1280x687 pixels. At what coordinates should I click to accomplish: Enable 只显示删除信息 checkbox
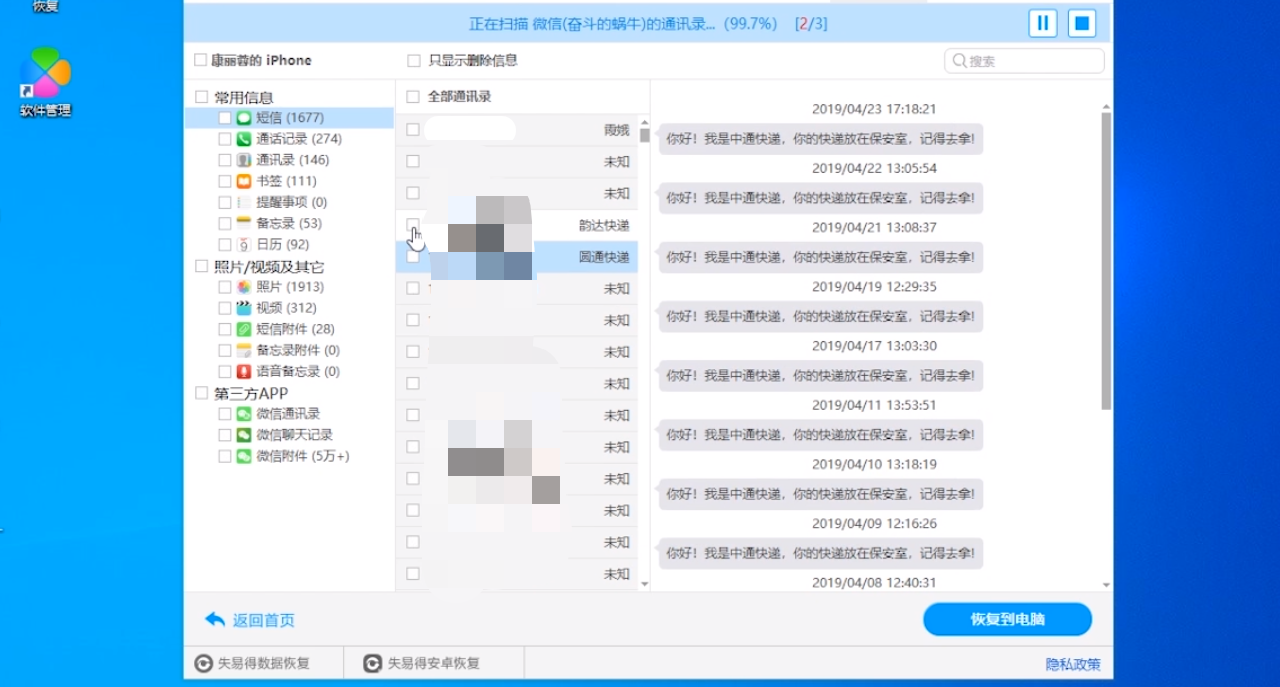coord(414,61)
